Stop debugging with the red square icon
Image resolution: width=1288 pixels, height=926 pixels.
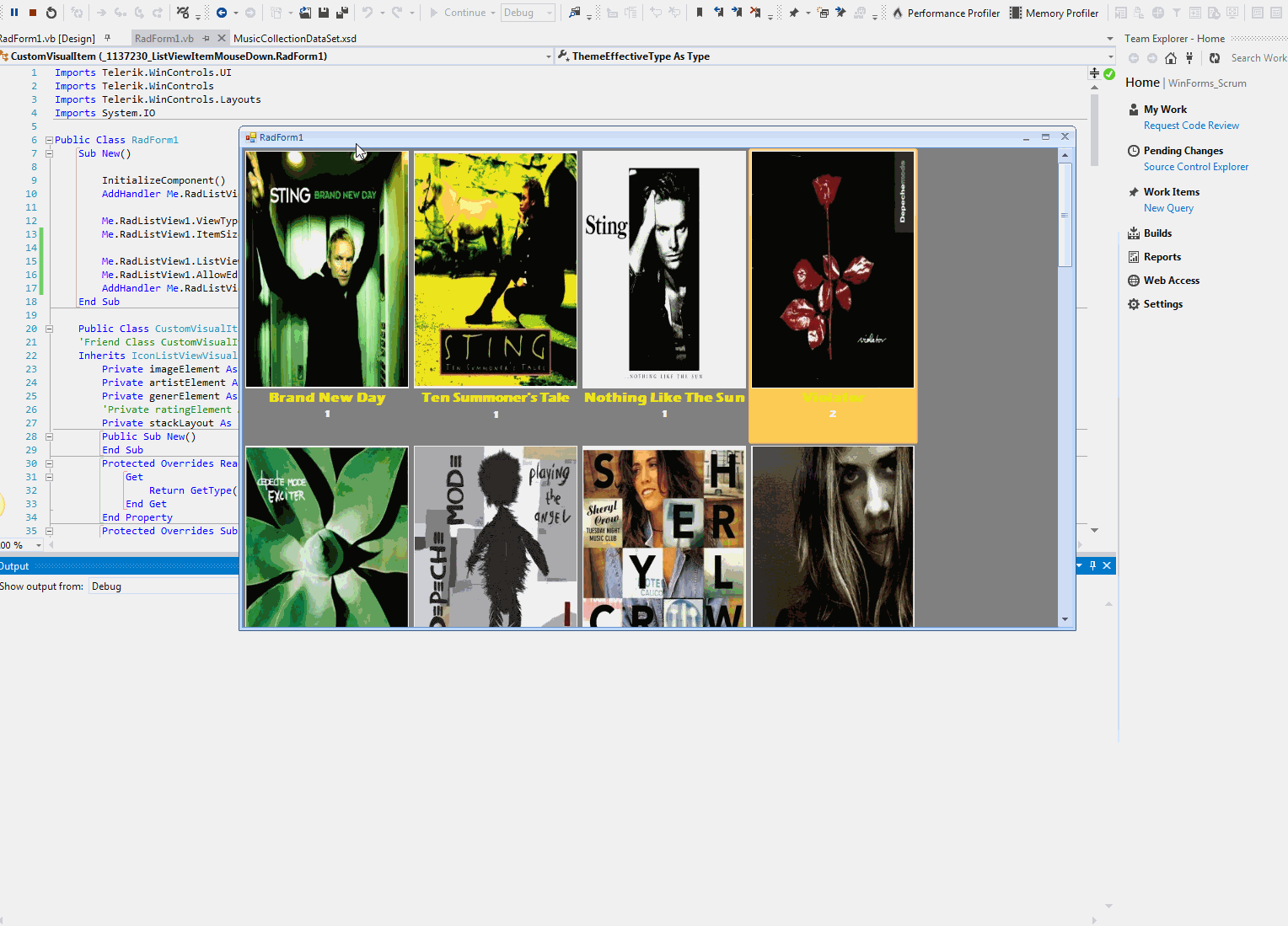click(x=33, y=13)
